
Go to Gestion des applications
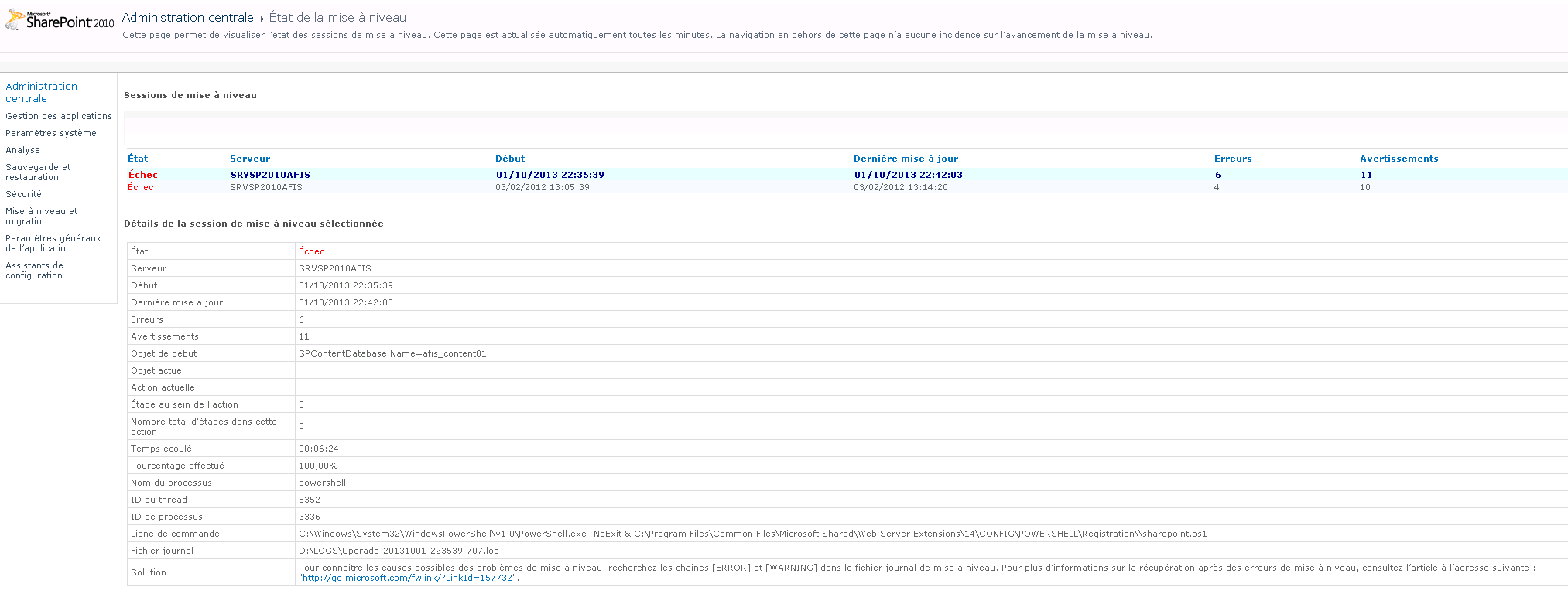click(58, 116)
